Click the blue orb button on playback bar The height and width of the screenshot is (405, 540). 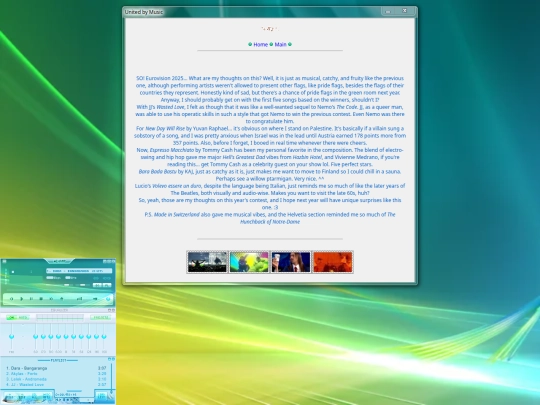pos(108,299)
